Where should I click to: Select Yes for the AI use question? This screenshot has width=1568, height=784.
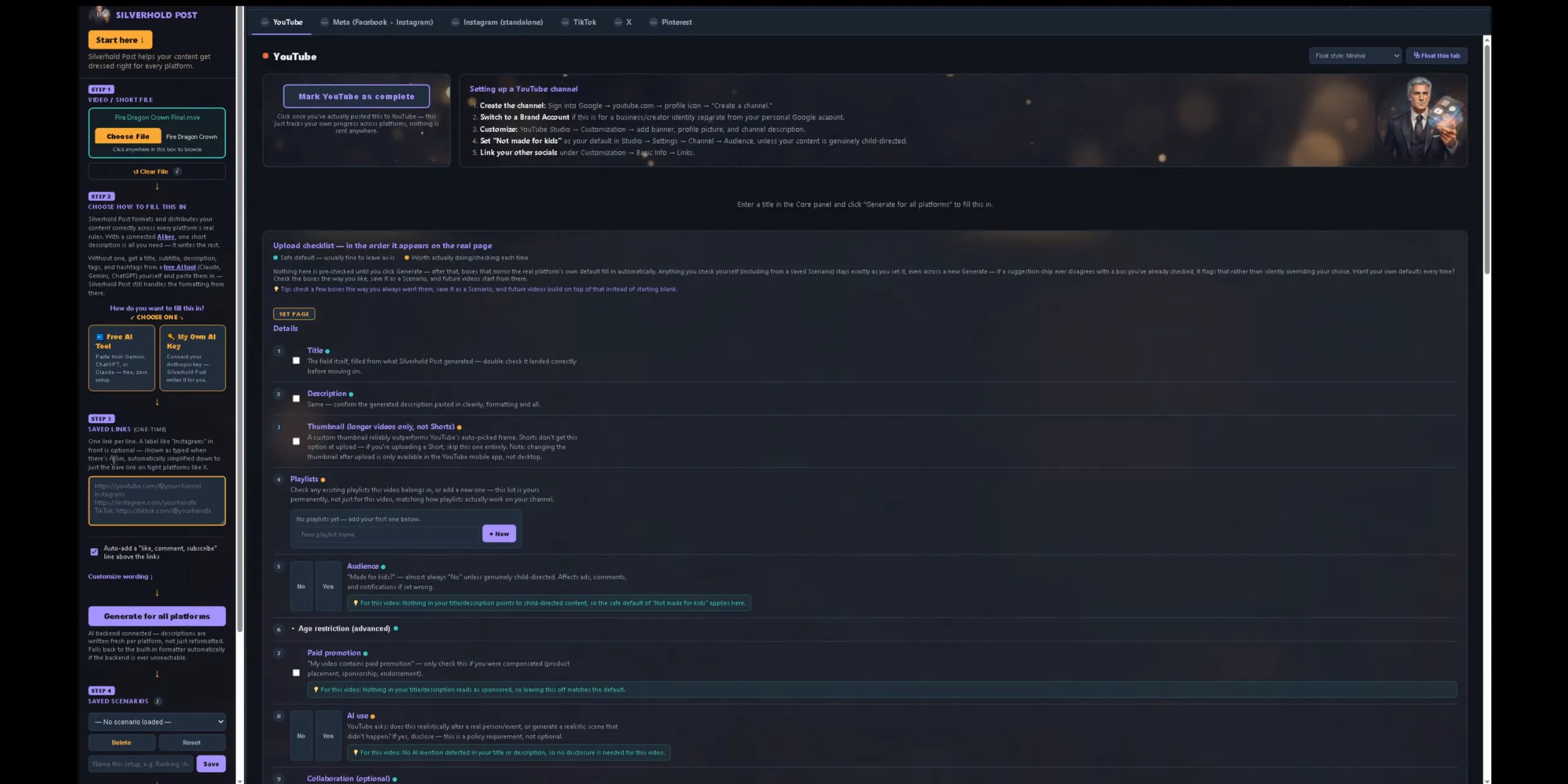328,736
